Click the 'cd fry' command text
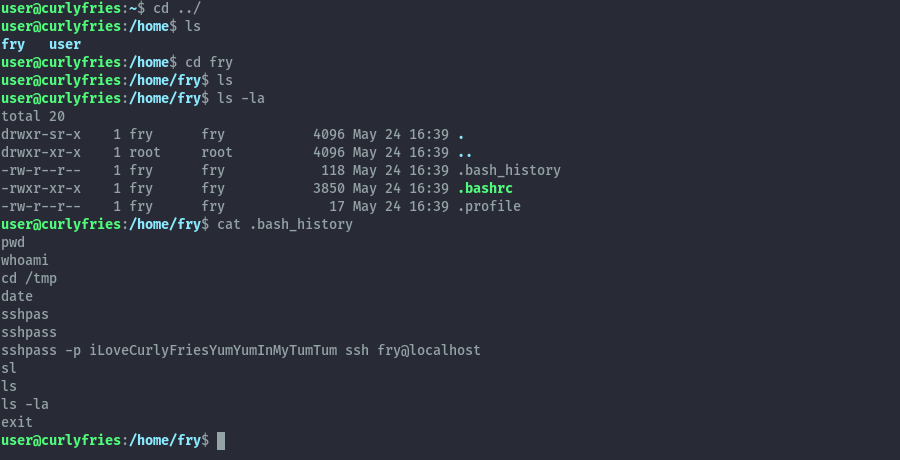Screen dimensions: 900x460 point(209,62)
